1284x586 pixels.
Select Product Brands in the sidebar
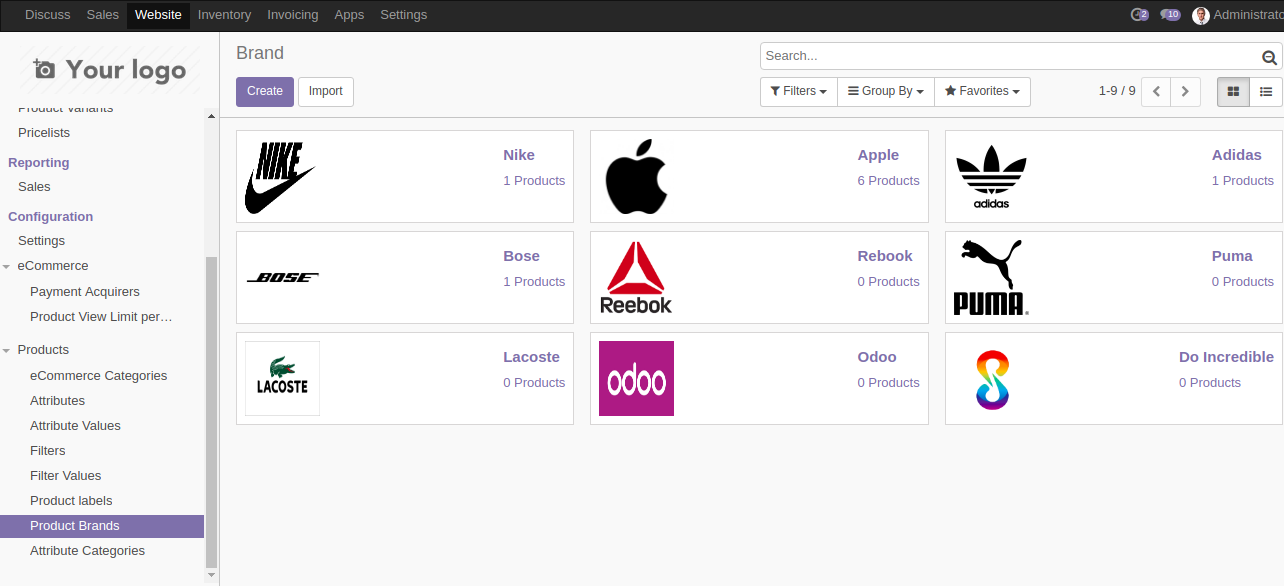pos(102,526)
